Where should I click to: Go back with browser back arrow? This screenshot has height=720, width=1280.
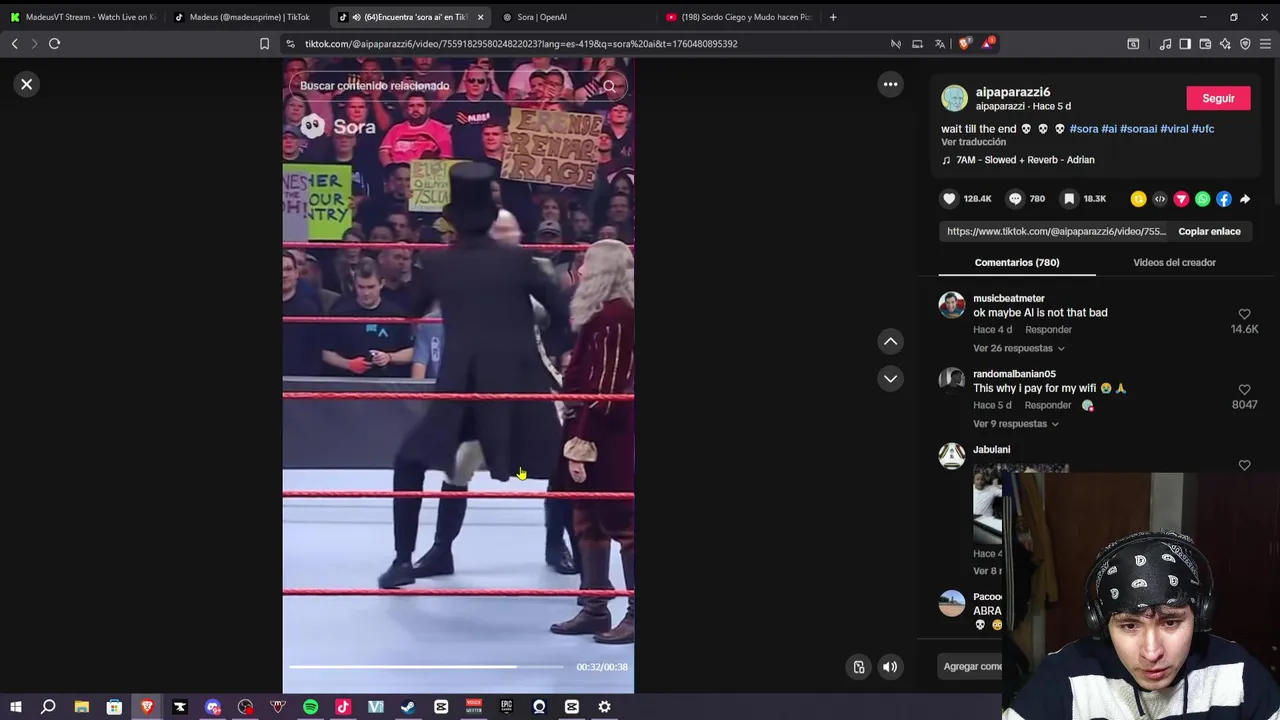click(x=14, y=44)
